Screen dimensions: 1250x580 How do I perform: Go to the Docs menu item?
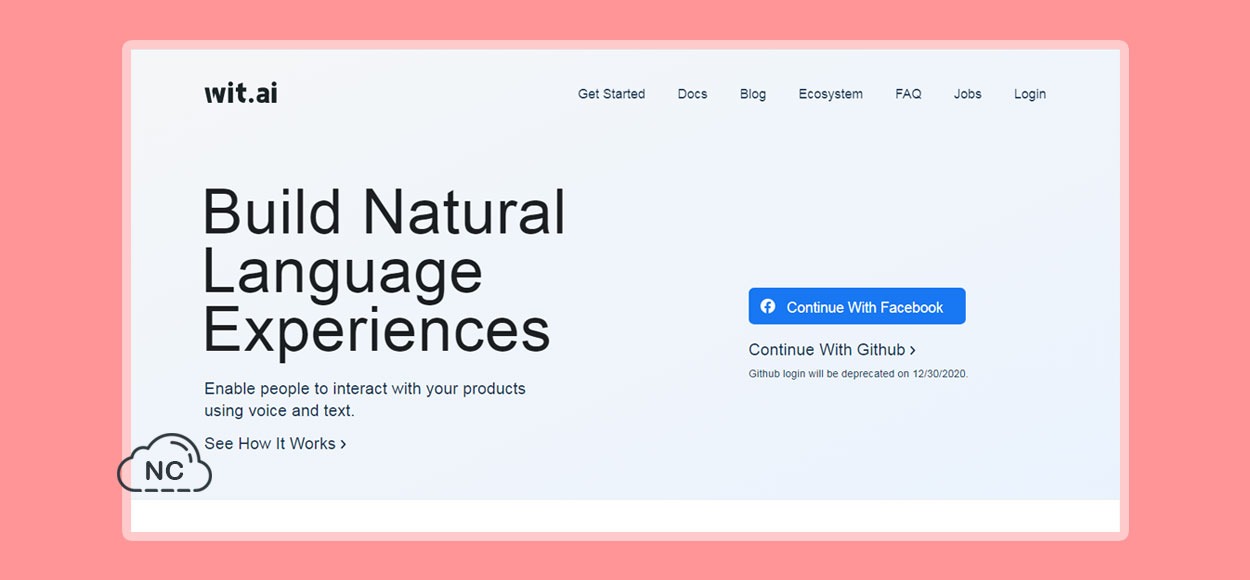(692, 94)
